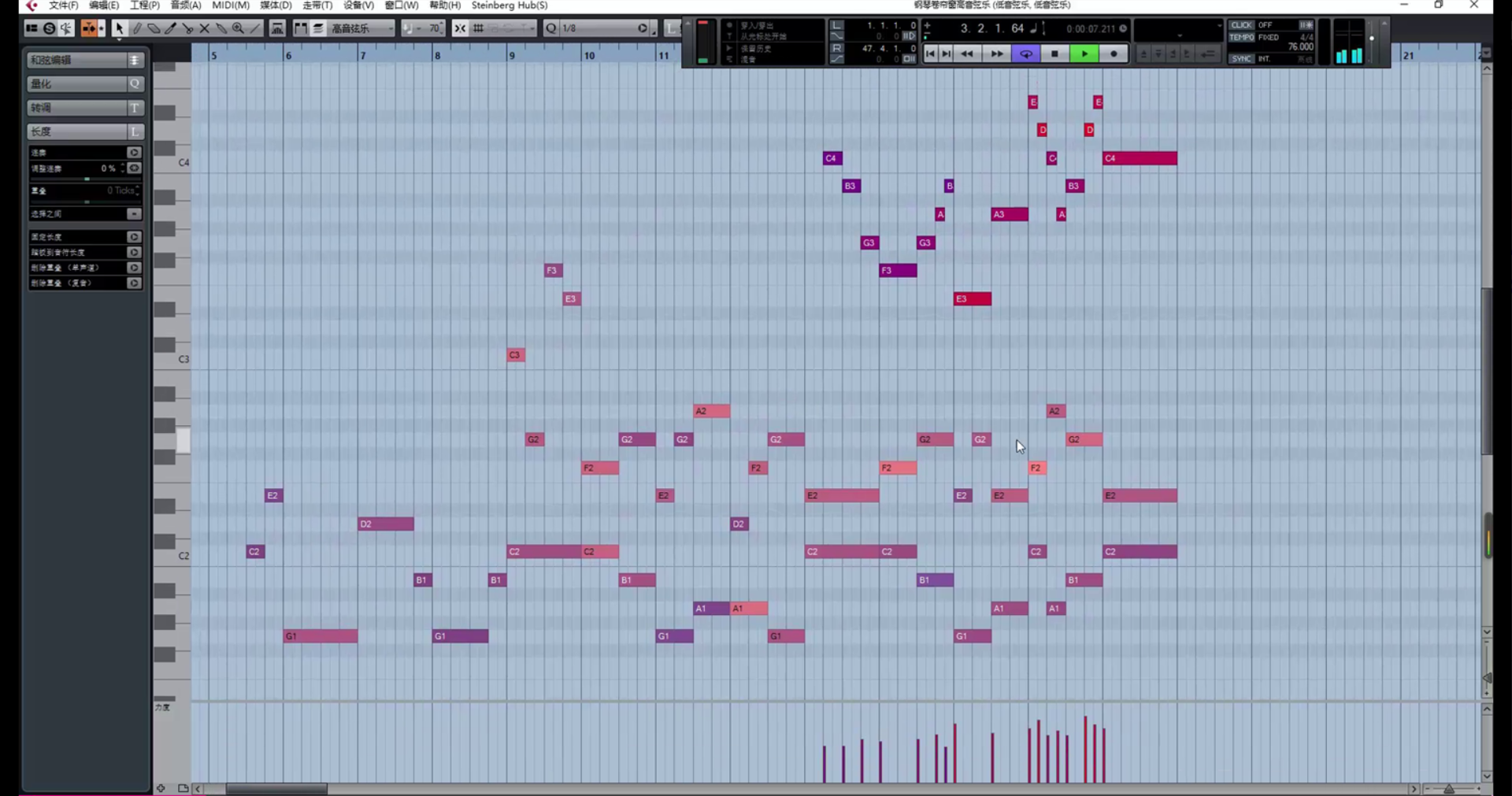Click the 删除重叠 (单声道) apply button

coord(134,268)
